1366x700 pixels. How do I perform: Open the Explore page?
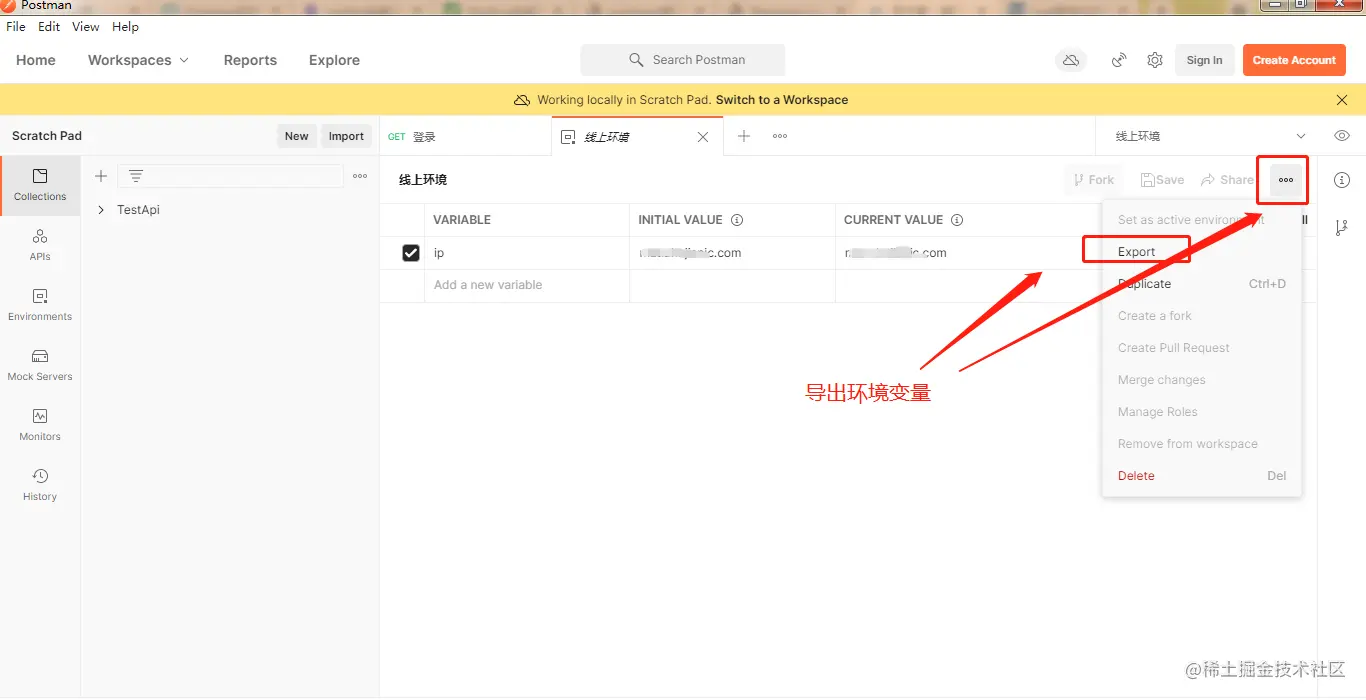point(334,60)
